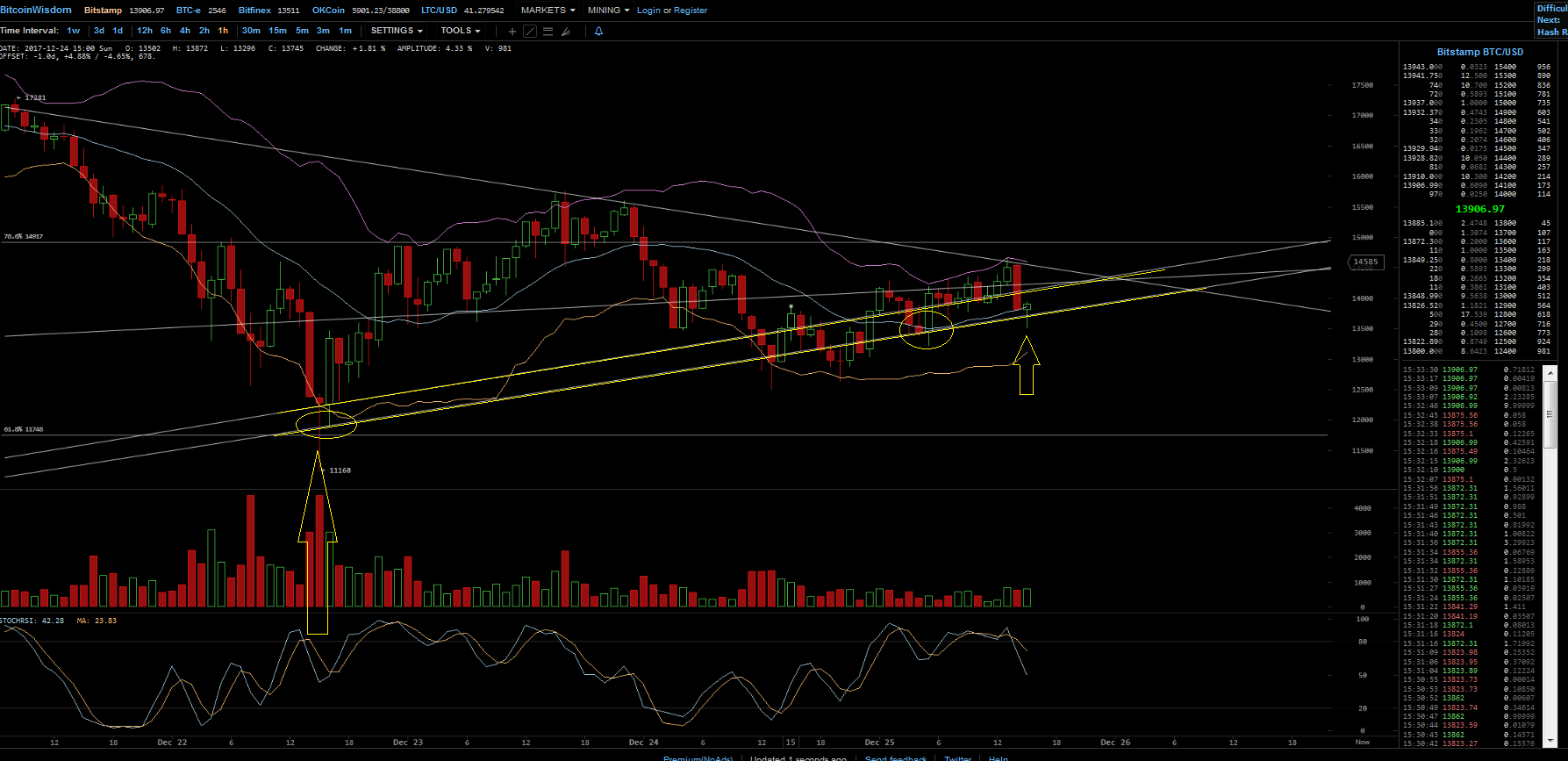Image resolution: width=1568 pixels, height=761 pixels.
Task: Set time interval to 1d
Action: [118, 31]
